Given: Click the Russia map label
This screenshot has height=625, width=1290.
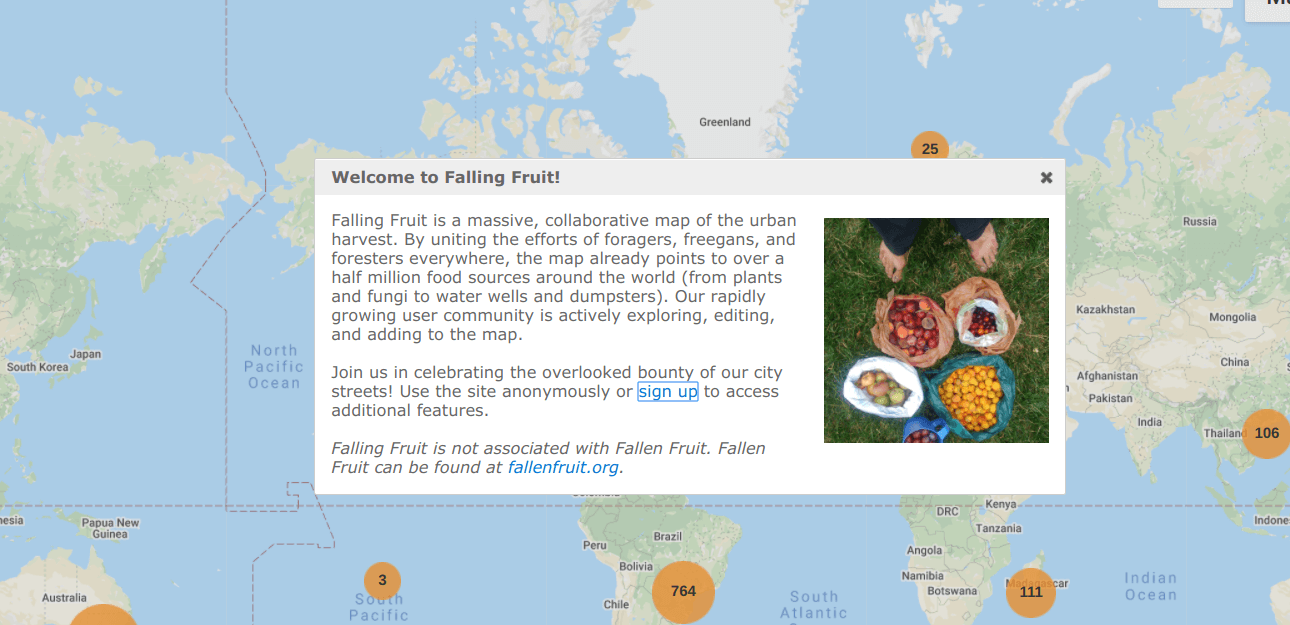Looking at the screenshot, I should point(1200,222).
